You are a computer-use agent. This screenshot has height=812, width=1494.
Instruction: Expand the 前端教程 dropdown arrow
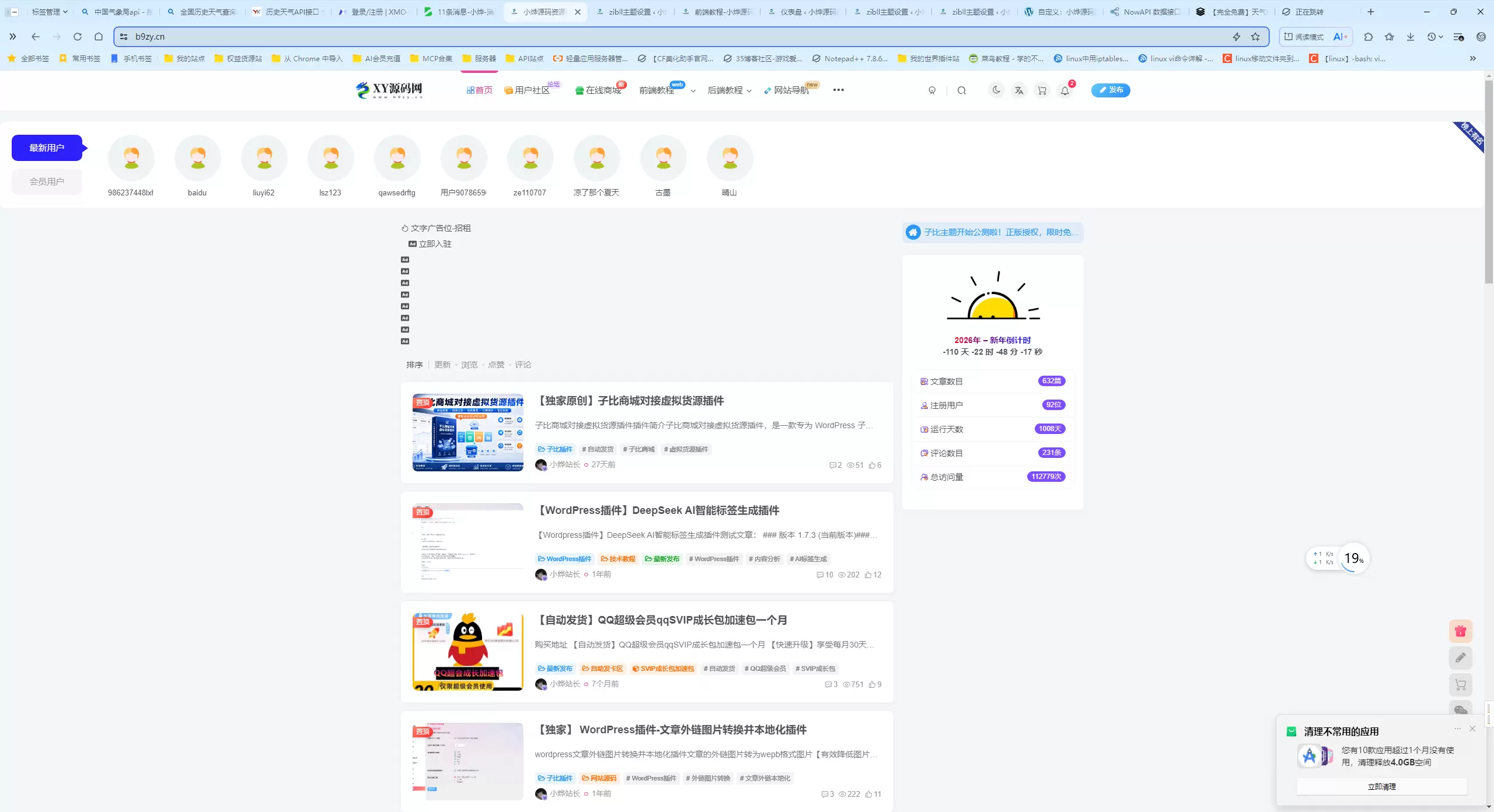point(693,91)
